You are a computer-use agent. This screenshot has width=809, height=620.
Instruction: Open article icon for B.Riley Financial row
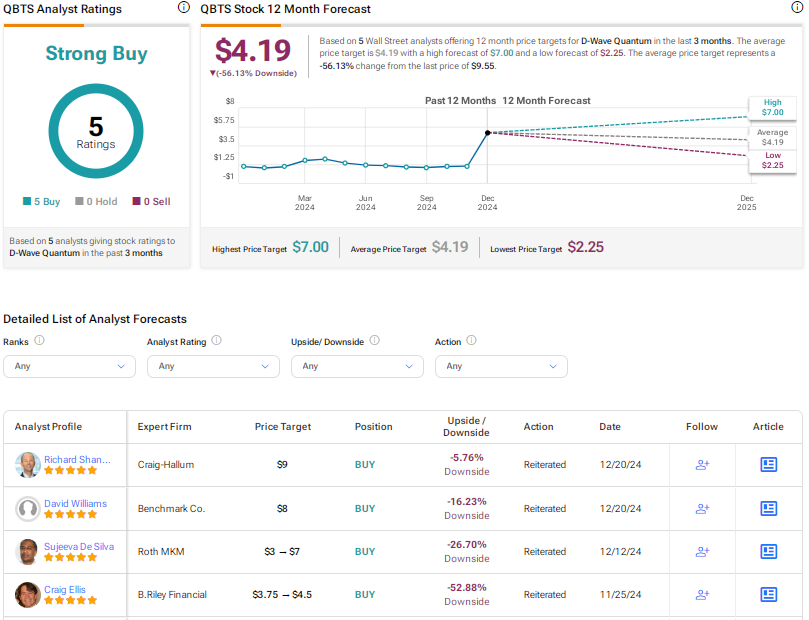point(769,594)
